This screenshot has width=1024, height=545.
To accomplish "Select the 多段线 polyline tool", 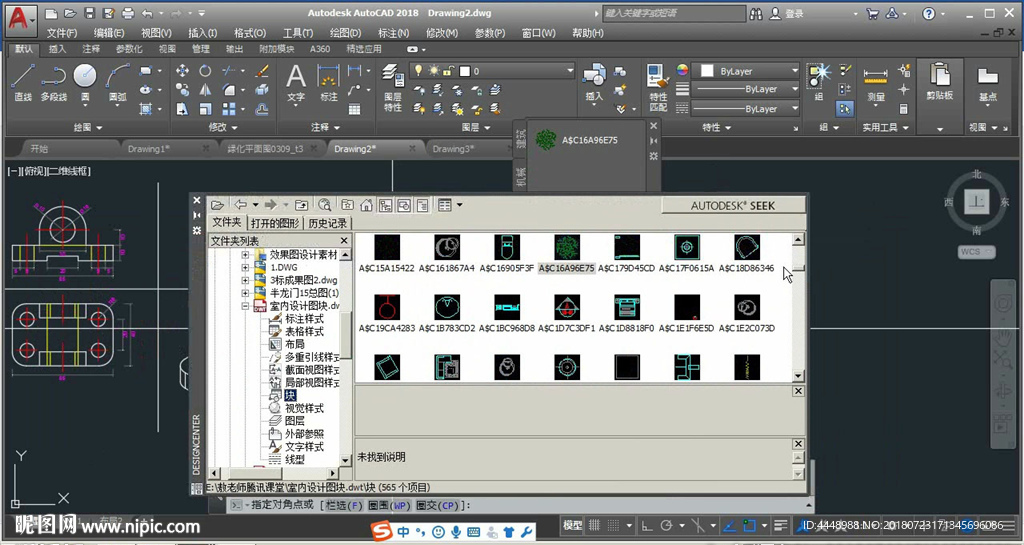I will tap(54, 82).
